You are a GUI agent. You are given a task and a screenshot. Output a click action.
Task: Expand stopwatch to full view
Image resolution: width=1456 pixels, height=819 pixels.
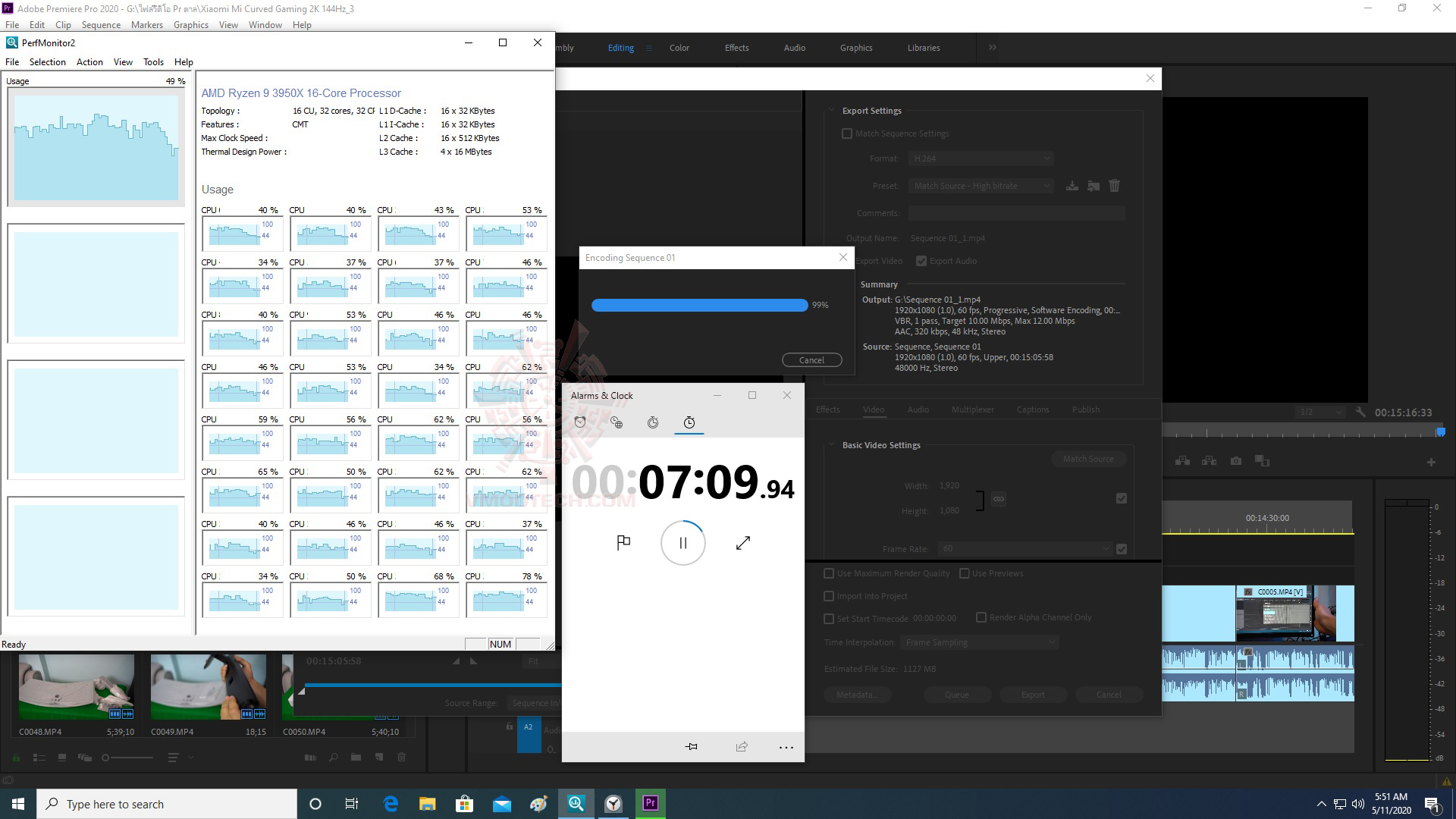(743, 542)
